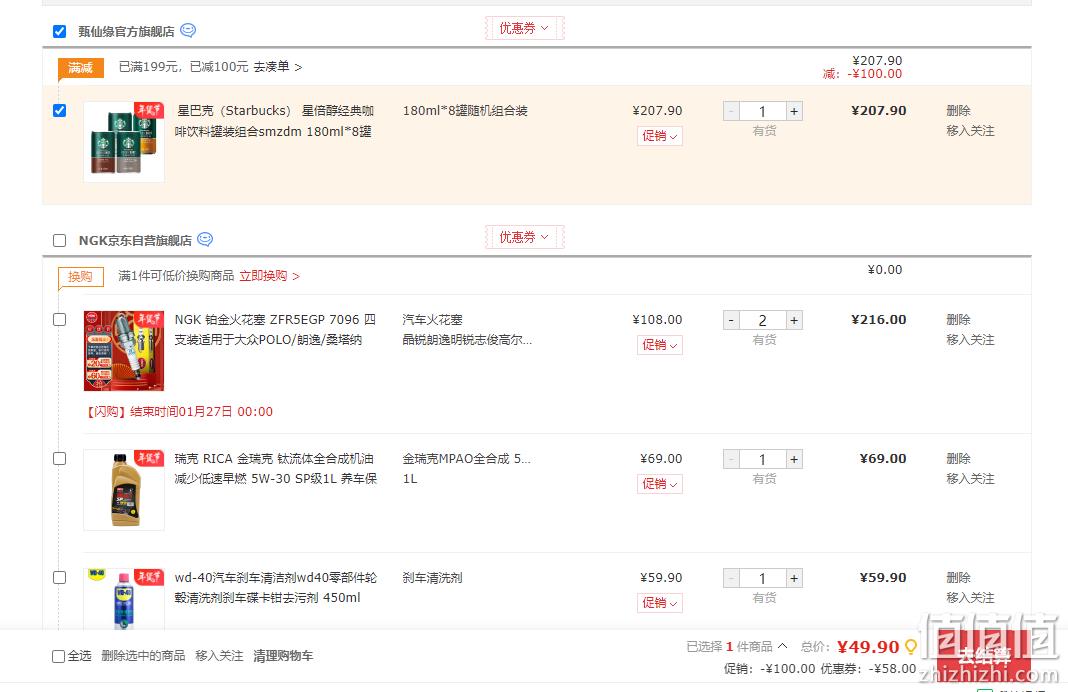This screenshot has width=1068, height=692.
Task: Delete the 瑞壳 RICA 机油 item via 删除
Action: tap(958, 458)
